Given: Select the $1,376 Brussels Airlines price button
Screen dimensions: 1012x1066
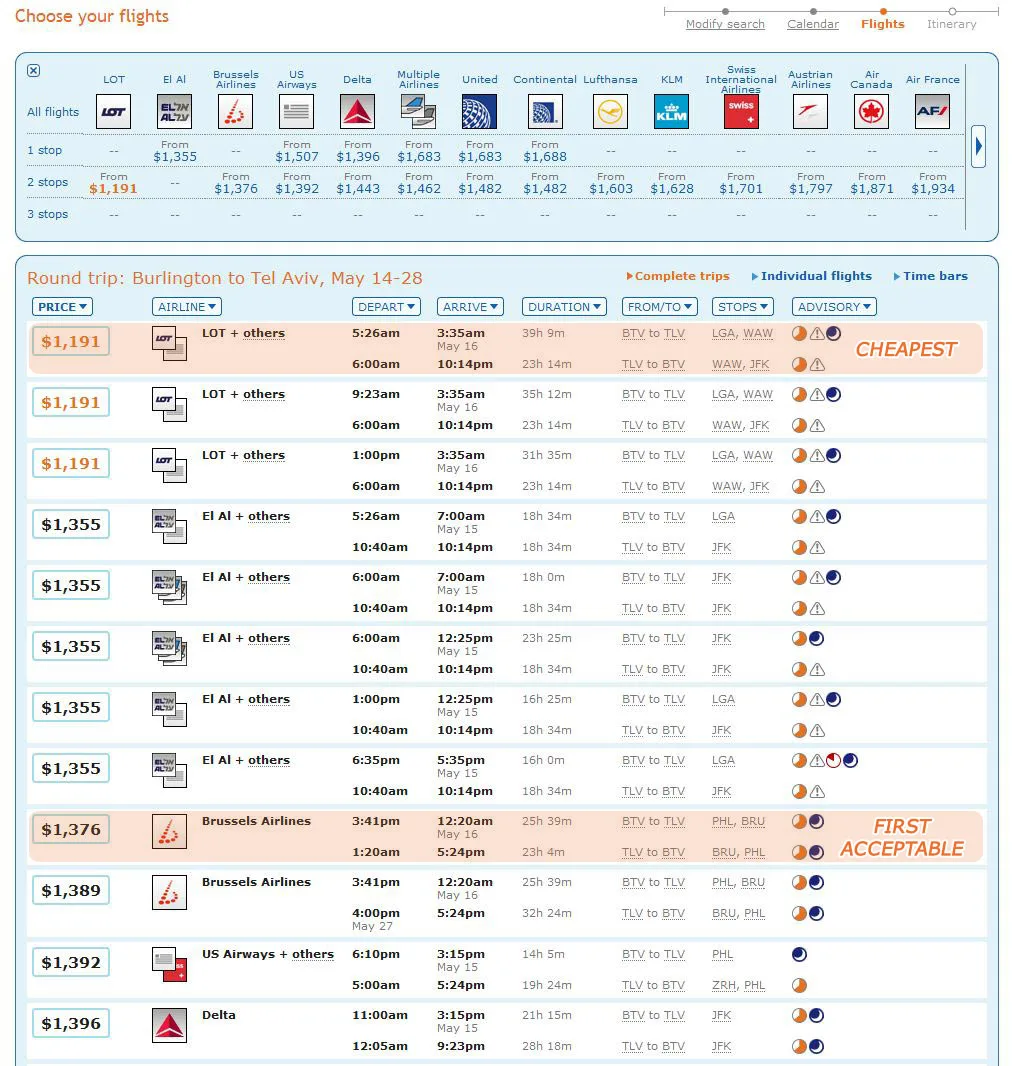Looking at the screenshot, I should [x=71, y=829].
